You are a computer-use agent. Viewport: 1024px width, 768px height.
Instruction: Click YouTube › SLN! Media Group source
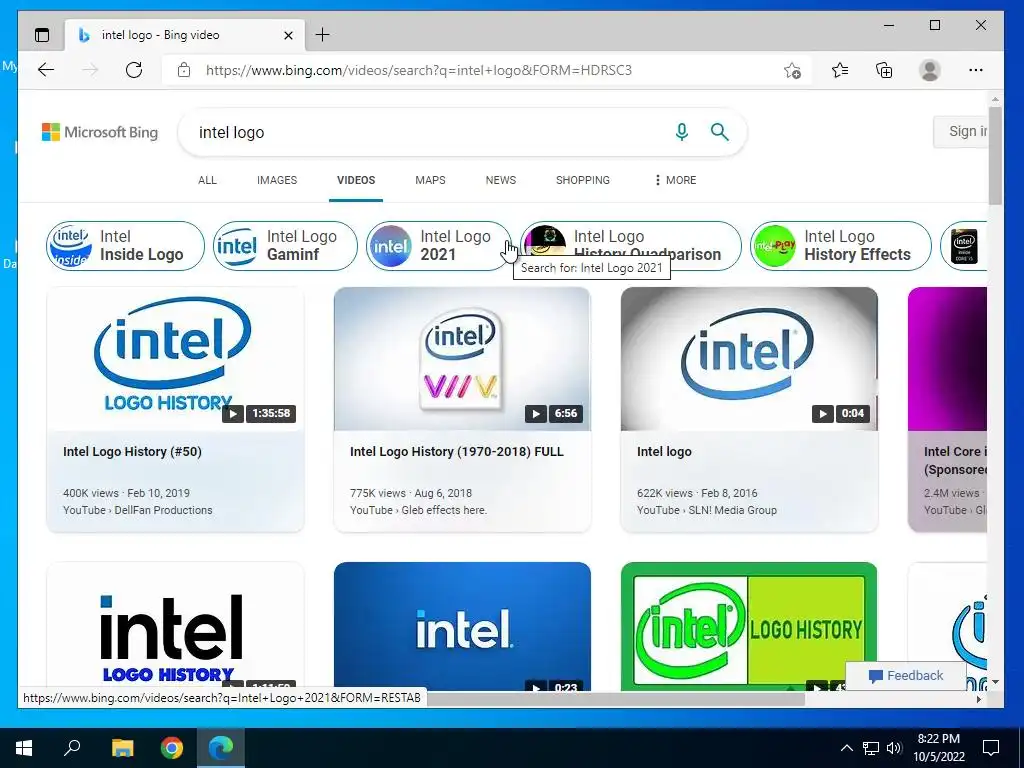(707, 510)
